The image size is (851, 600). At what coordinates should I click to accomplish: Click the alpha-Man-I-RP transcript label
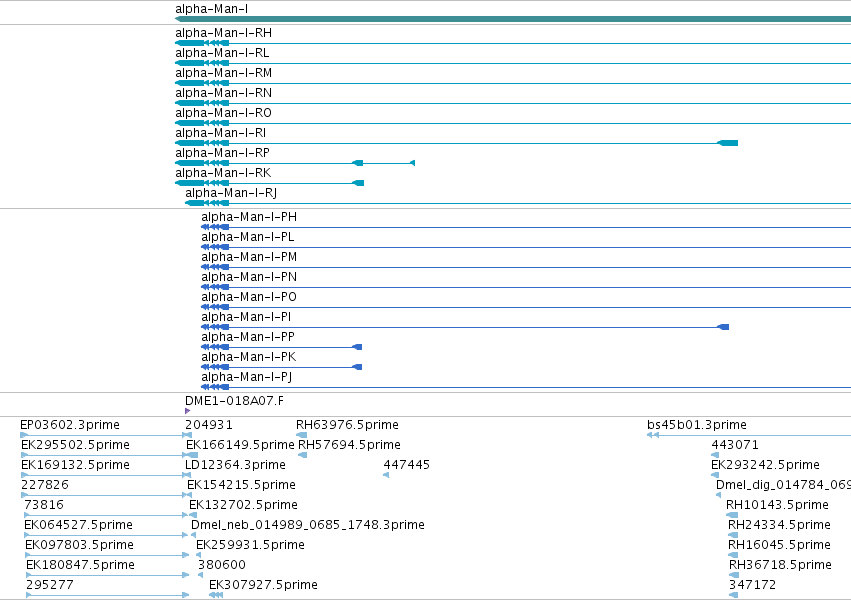coord(222,154)
